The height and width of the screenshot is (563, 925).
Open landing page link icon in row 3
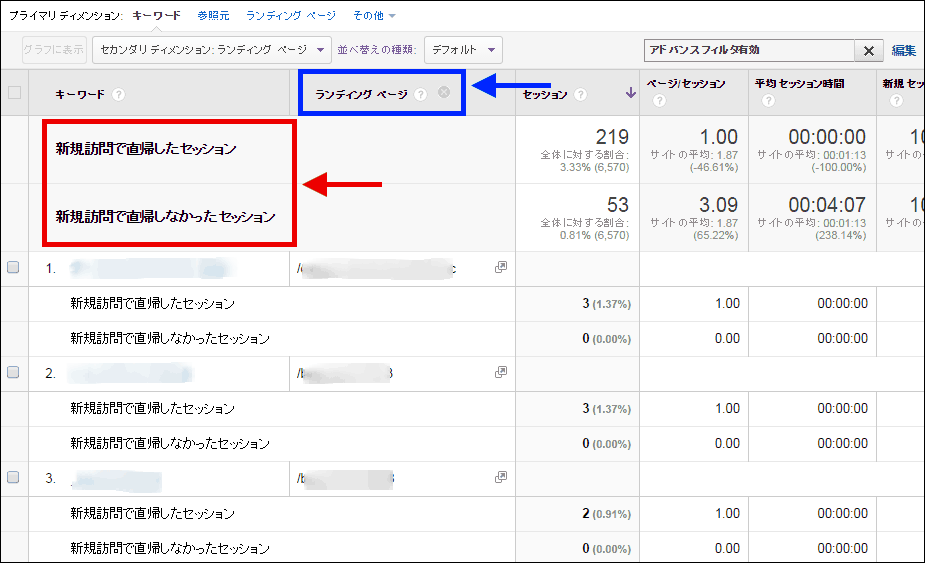tap(501, 478)
